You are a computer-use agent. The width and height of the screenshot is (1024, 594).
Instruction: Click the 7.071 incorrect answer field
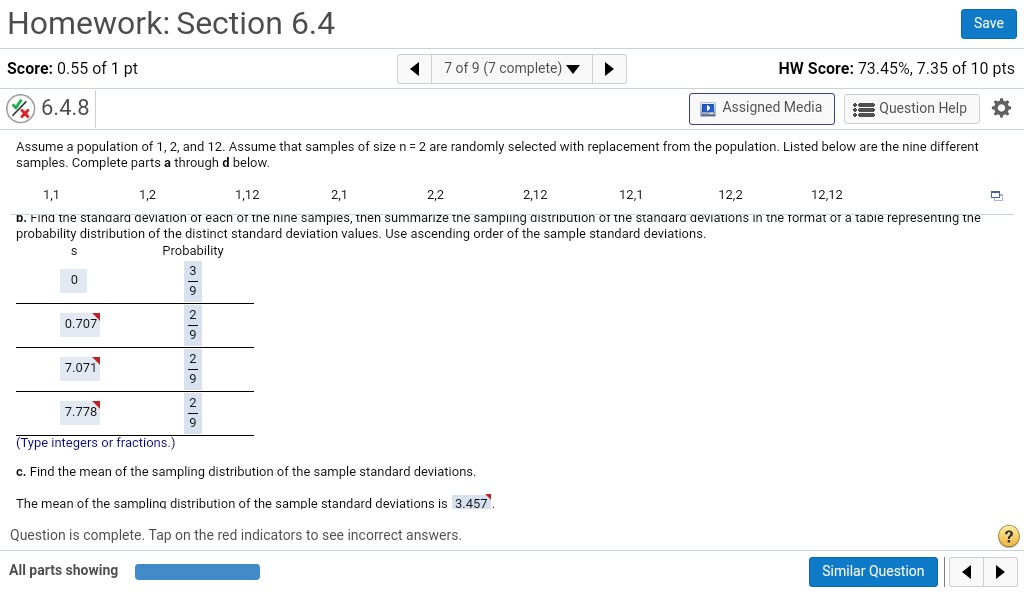point(81,368)
